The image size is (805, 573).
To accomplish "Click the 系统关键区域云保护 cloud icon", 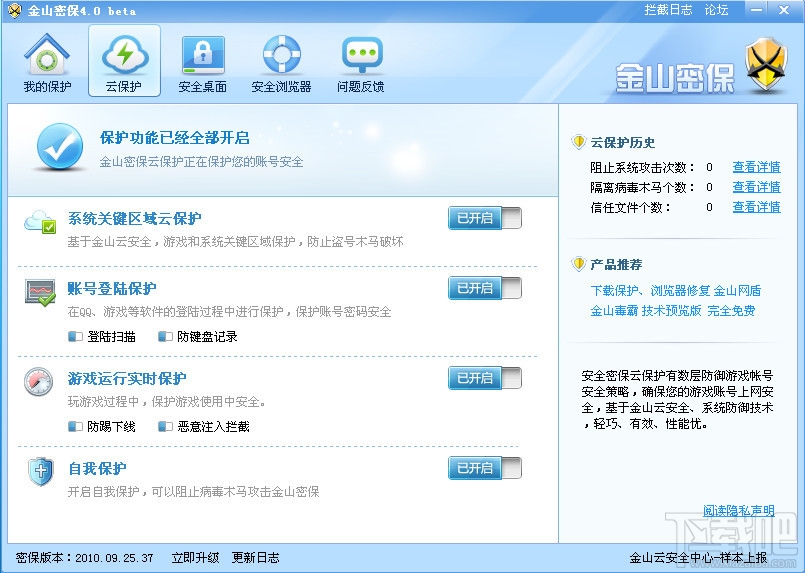I will point(40,222).
